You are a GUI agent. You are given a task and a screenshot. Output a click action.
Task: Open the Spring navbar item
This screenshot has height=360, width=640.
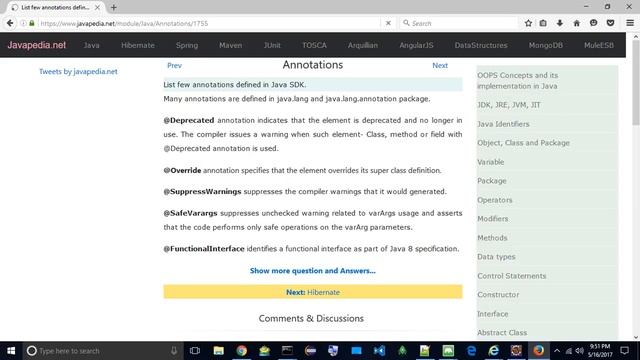(187, 45)
